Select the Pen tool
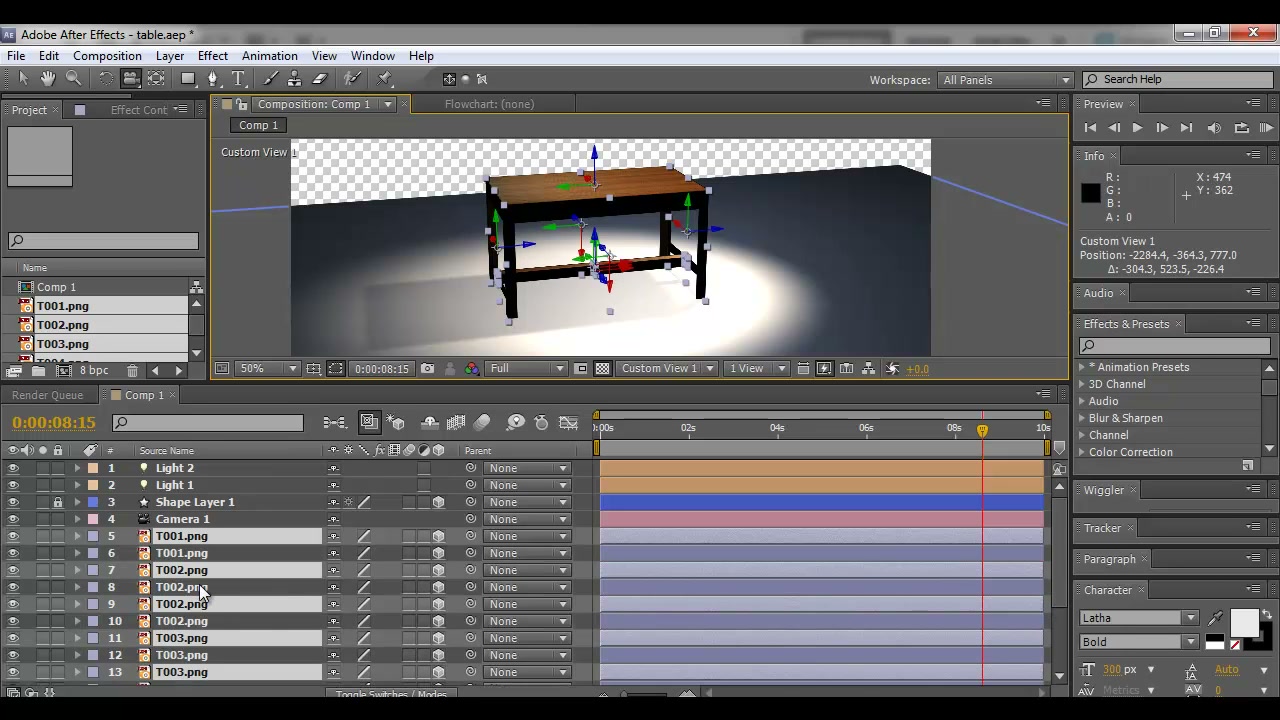1280x720 pixels. pyautogui.click(x=213, y=79)
